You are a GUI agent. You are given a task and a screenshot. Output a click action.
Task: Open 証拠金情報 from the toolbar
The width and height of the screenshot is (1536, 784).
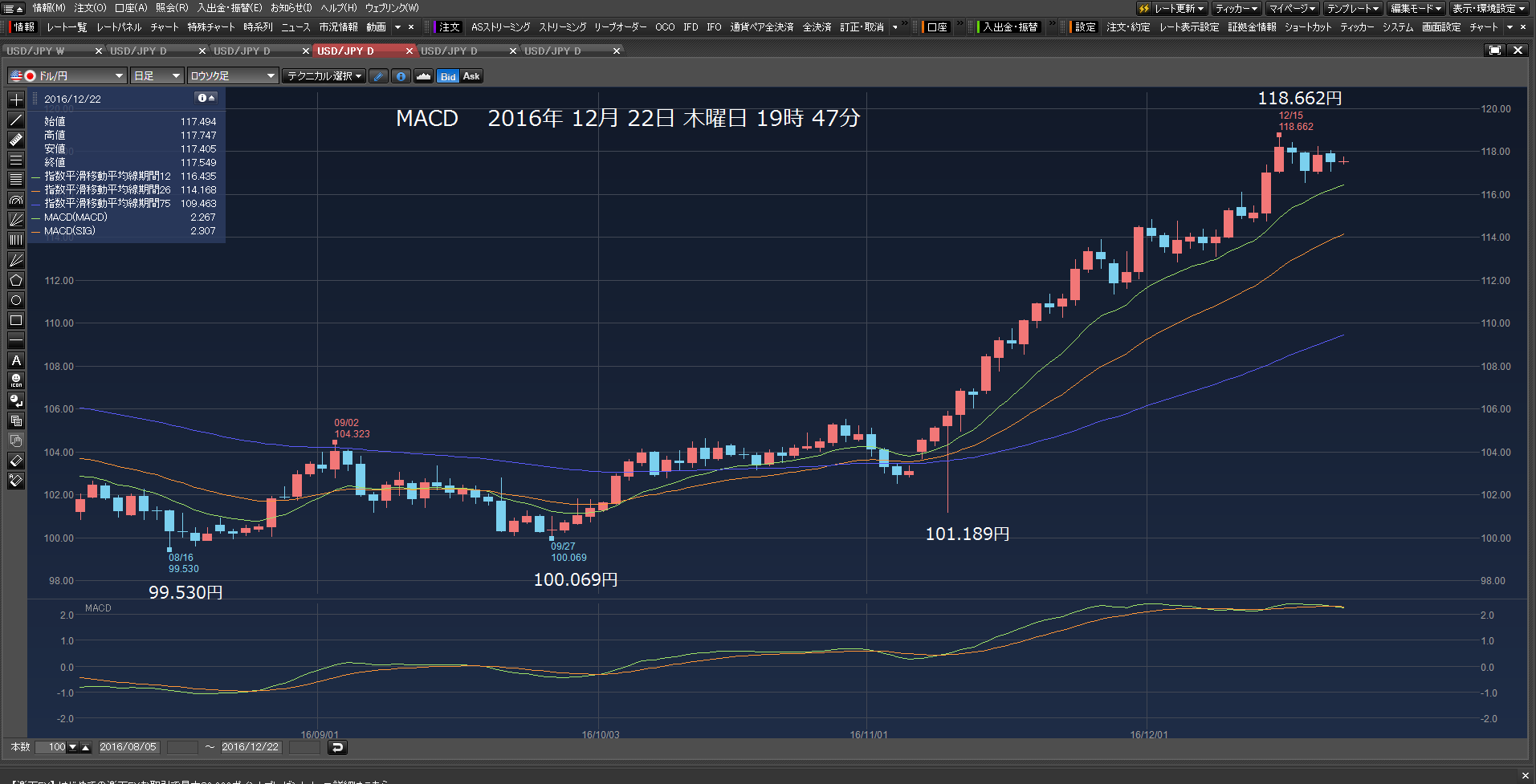pyautogui.click(x=1252, y=27)
